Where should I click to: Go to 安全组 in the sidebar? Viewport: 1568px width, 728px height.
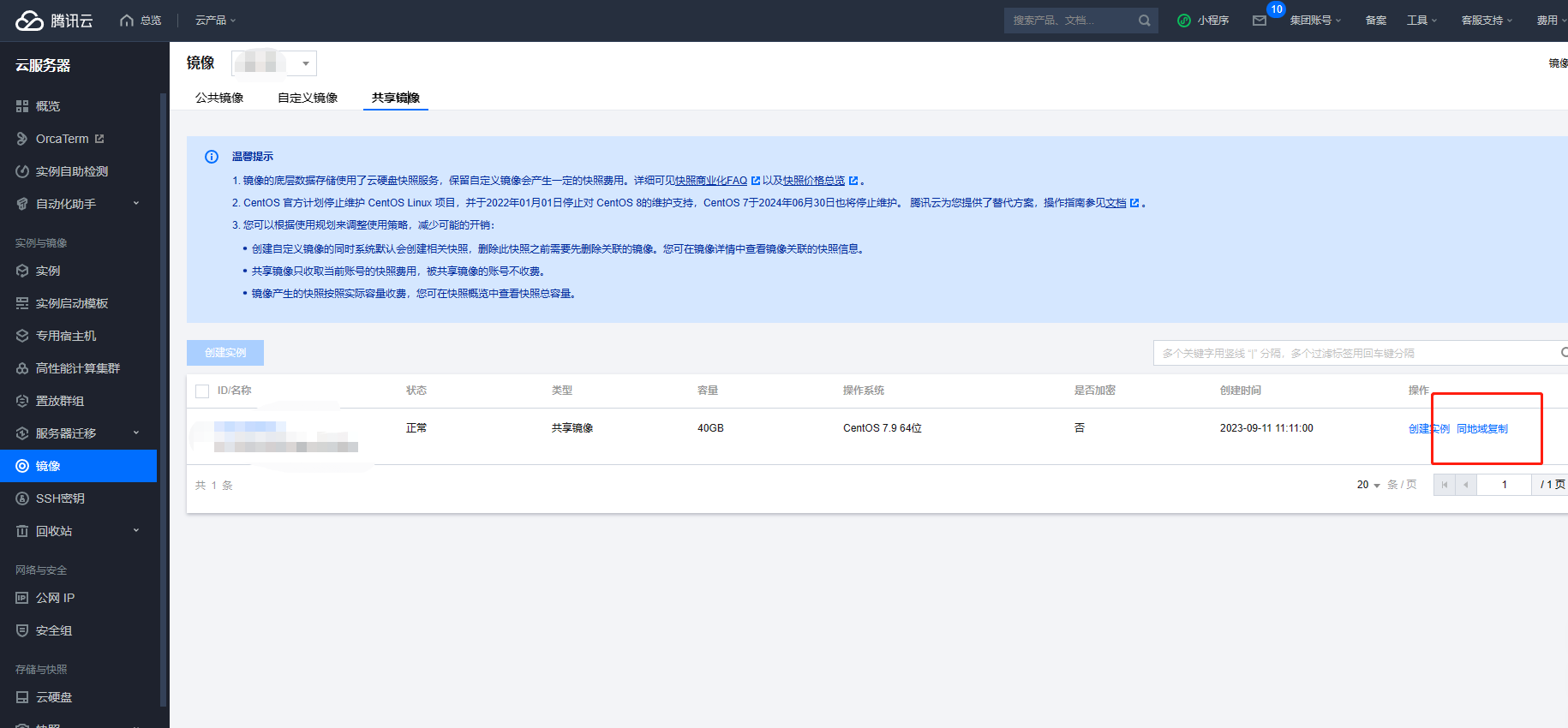[x=53, y=630]
